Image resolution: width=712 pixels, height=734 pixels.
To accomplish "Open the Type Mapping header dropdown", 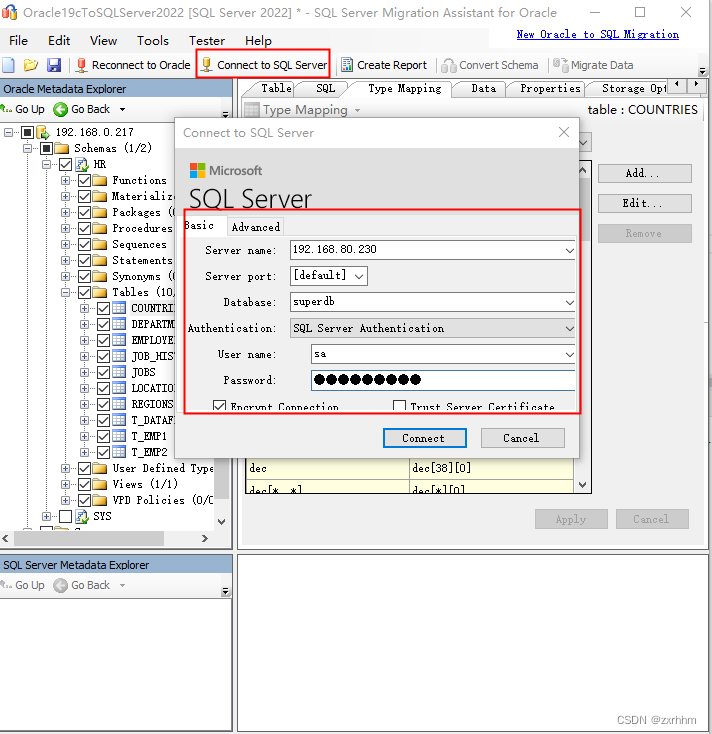I will [x=357, y=110].
